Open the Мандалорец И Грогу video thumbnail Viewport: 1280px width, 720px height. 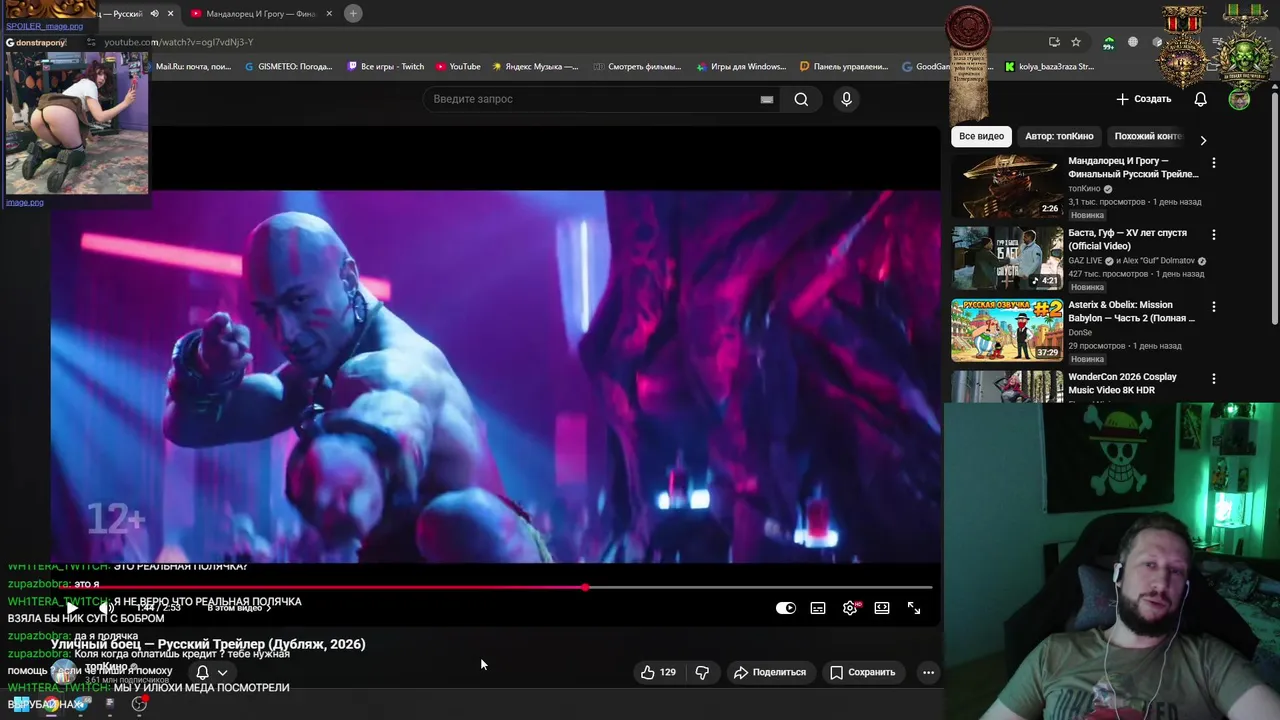point(1007,186)
